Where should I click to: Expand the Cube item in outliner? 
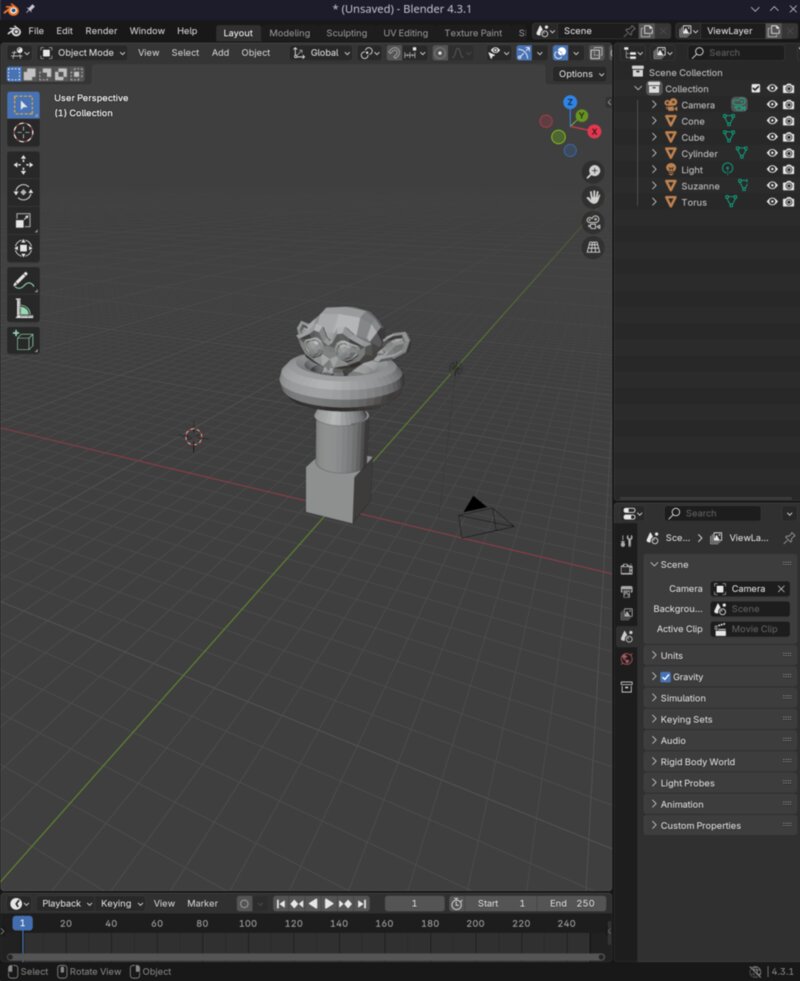pos(654,137)
